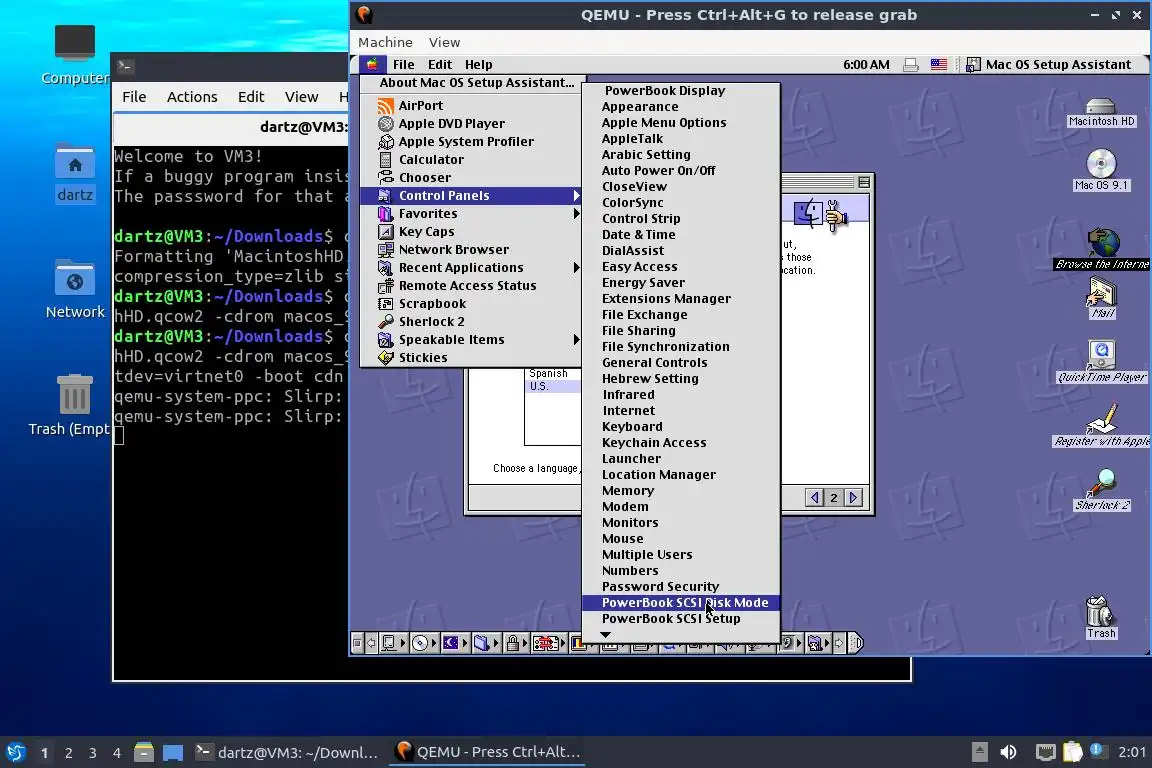This screenshot has height=768, width=1152.
Task: Click the terminal window's View menu
Action: 301,97
